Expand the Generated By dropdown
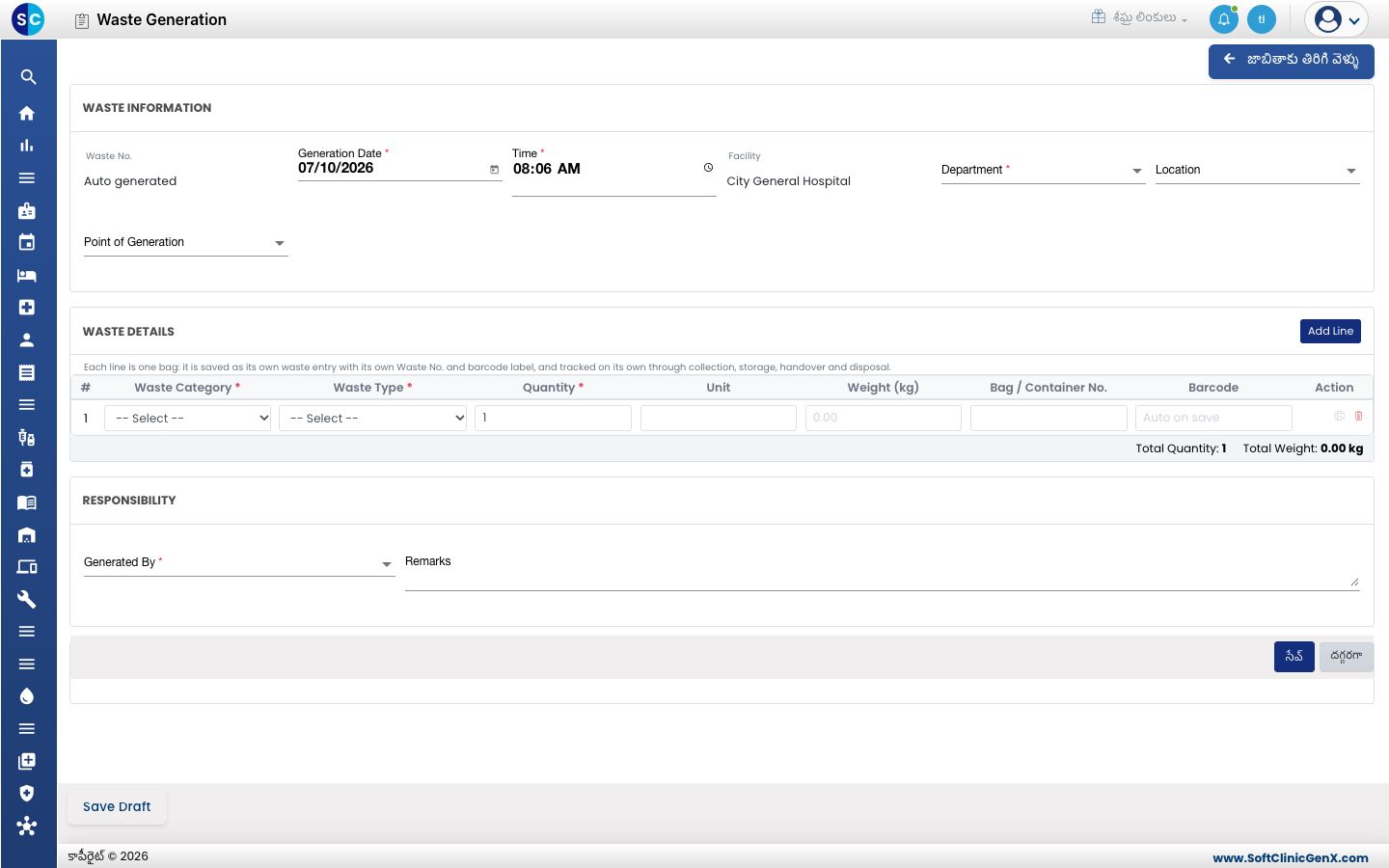Viewport: 1389px width, 868px height. 239,562
